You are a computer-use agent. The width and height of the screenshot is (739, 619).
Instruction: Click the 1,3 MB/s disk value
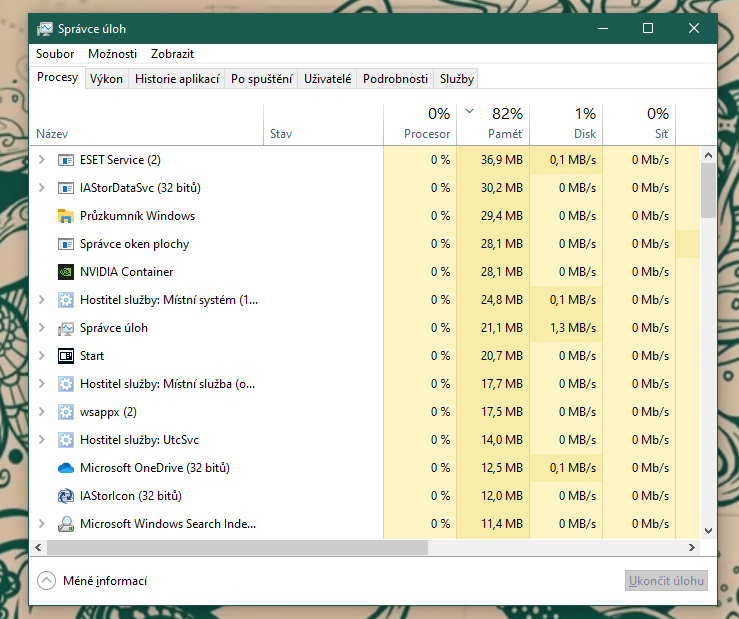pyautogui.click(x=573, y=328)
